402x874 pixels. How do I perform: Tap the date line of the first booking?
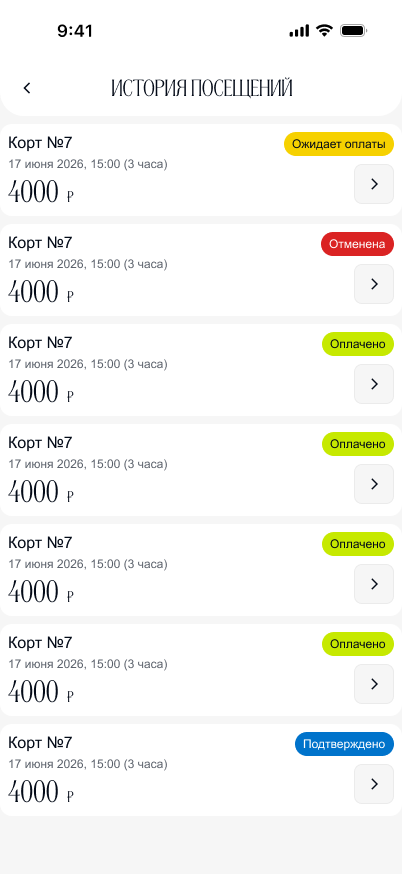click(88, 164)
